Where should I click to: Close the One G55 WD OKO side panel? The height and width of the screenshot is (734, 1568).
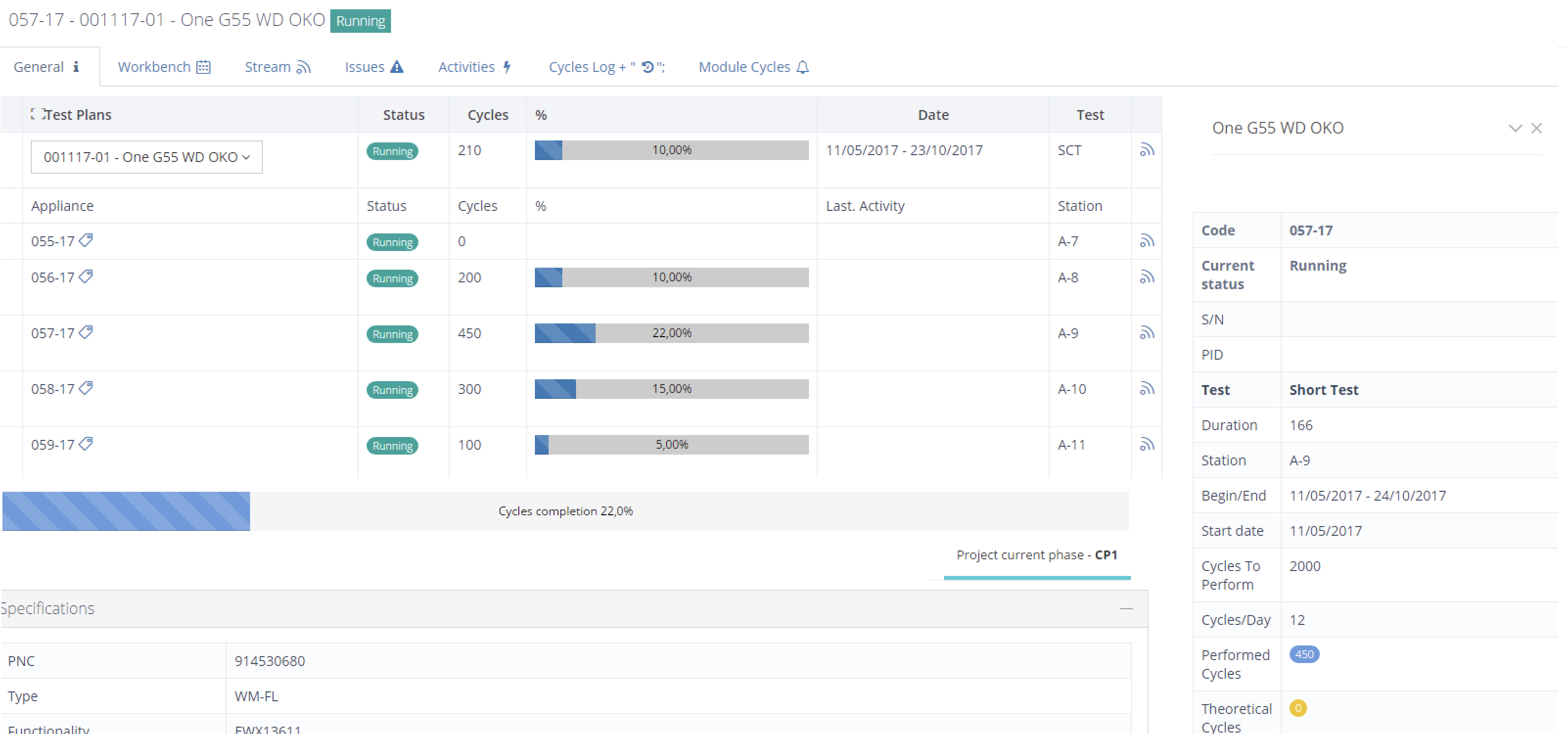(1536, 128)
